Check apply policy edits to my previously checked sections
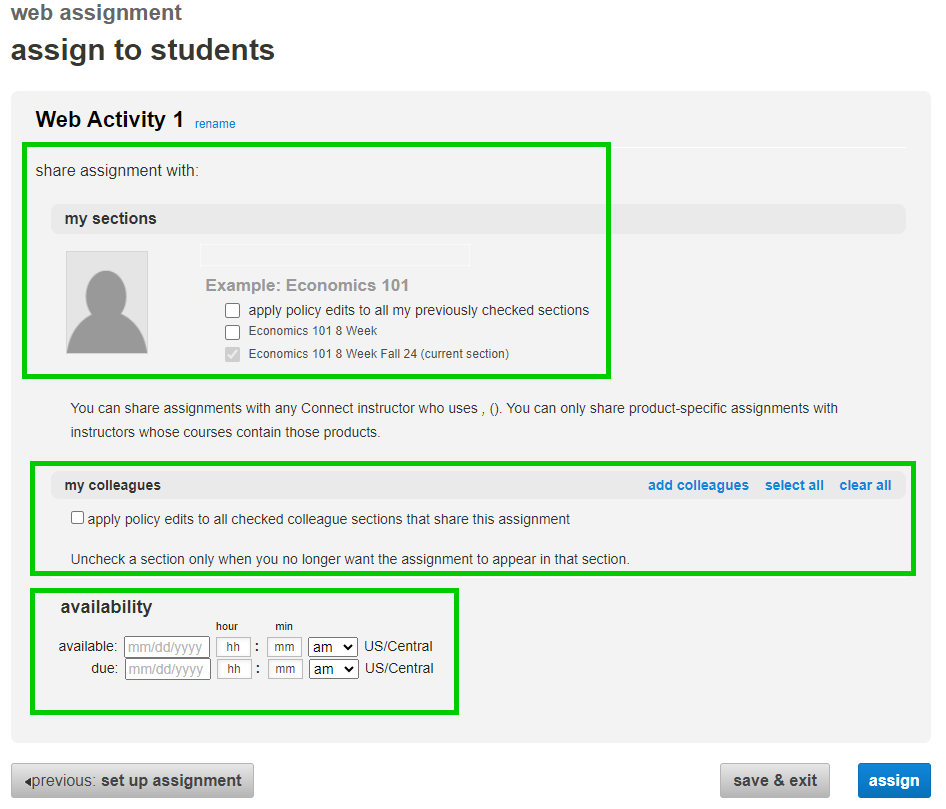This screenshot has height=809, width=946. pyautogui.click(x=233, y=310)
